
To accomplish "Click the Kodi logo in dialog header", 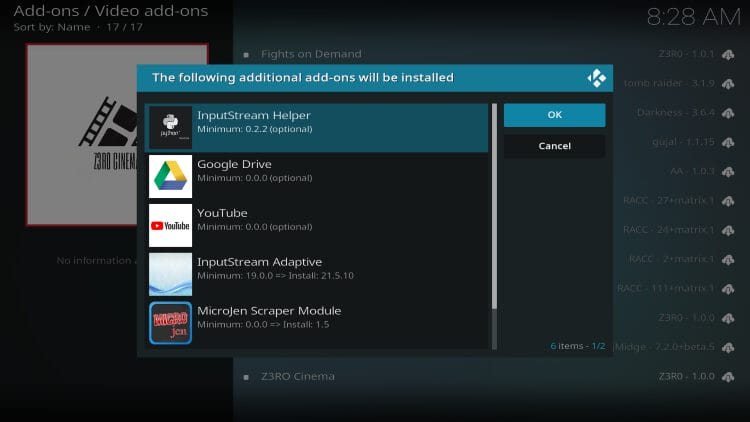I will pyautogui.click(x=596, y=78).
